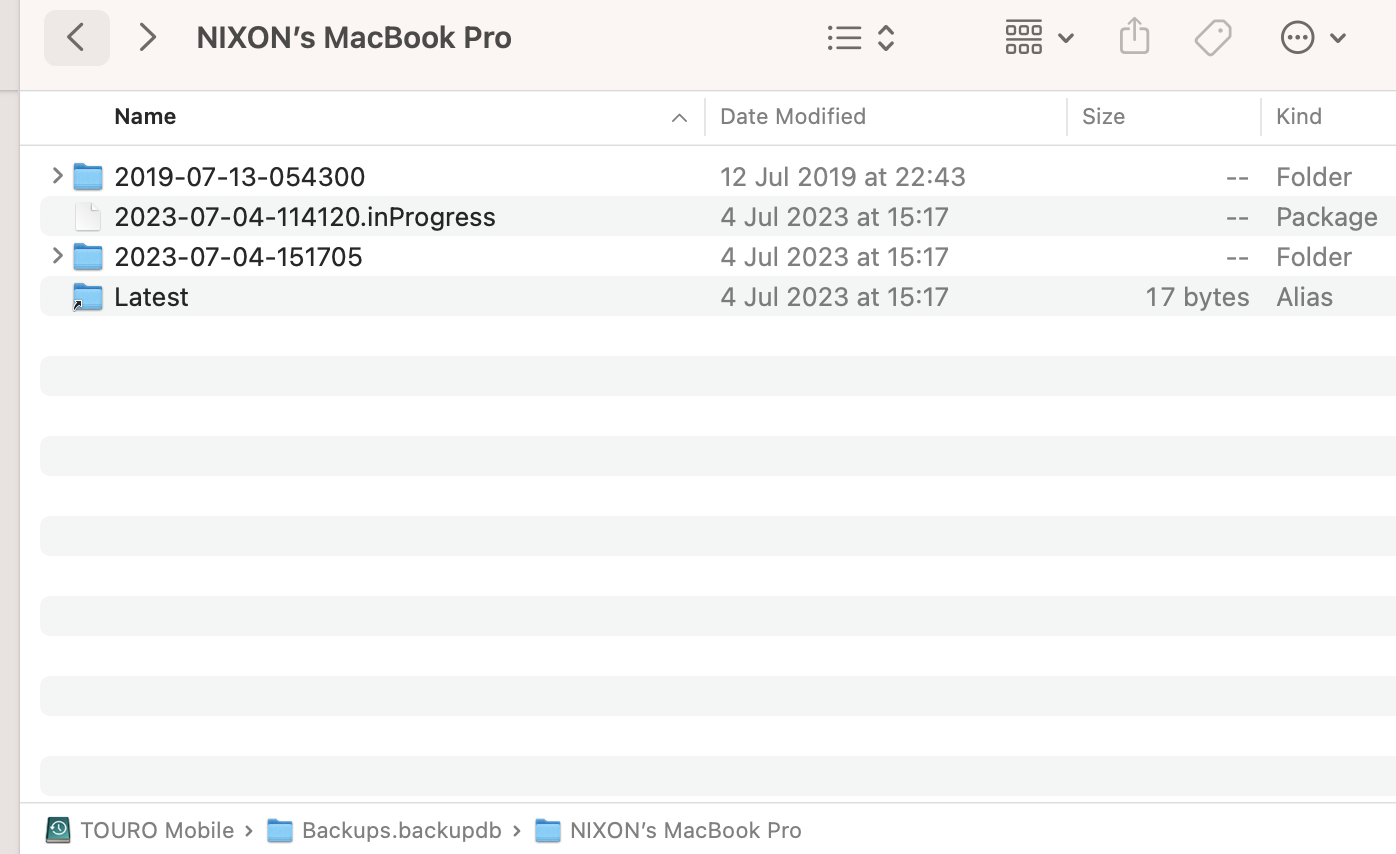Image resolution: width=1396 pixels, height=854 pixels.
Task: Go back using the back arrow
Action: pos(77,37)
